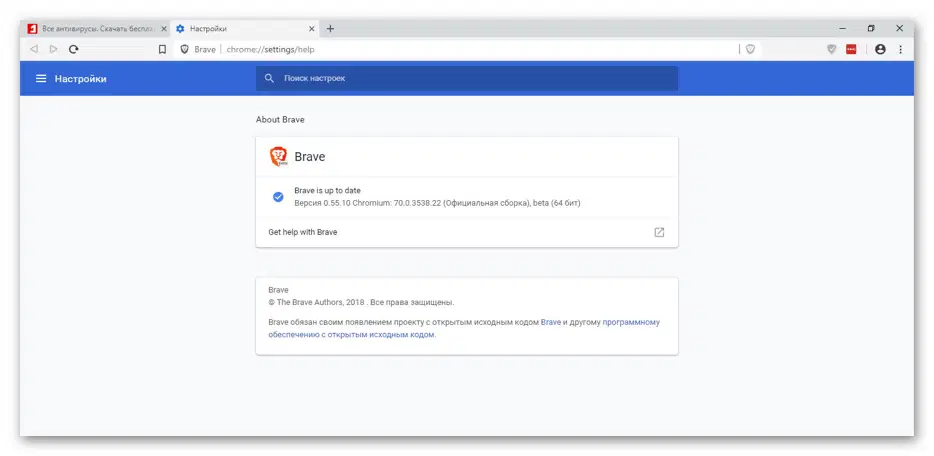This screenshot has height=456, width=934.
Task: Open the Settings hamburger menu
Action: click(x=41, y=79)
